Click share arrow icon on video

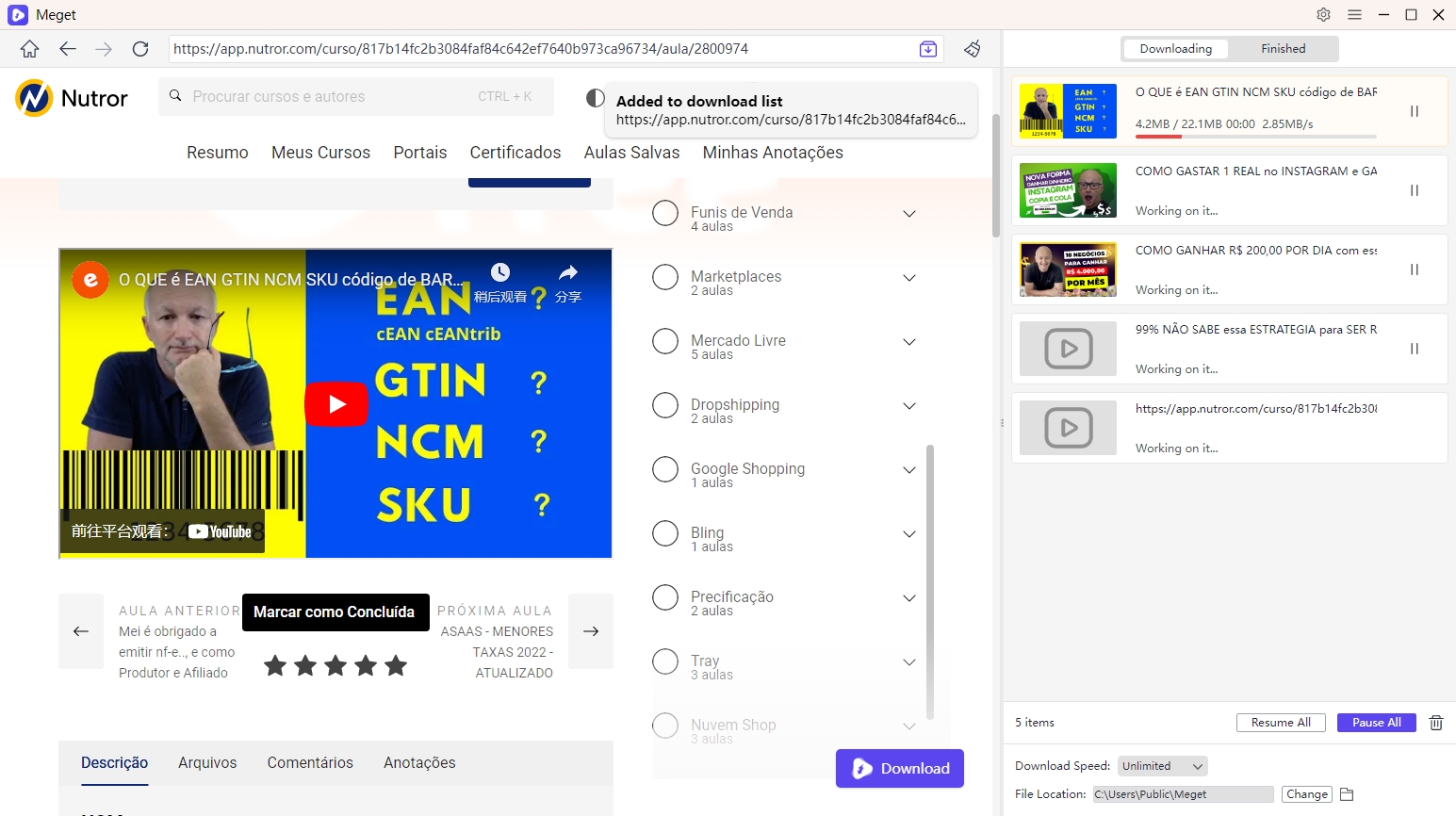pyautogui.click(x=568, y=272)
